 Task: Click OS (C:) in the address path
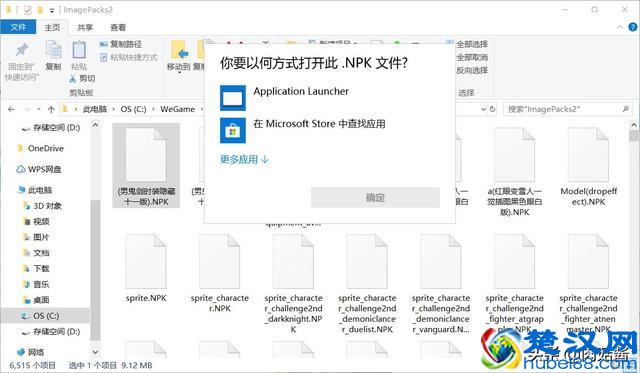click(133, 109)
